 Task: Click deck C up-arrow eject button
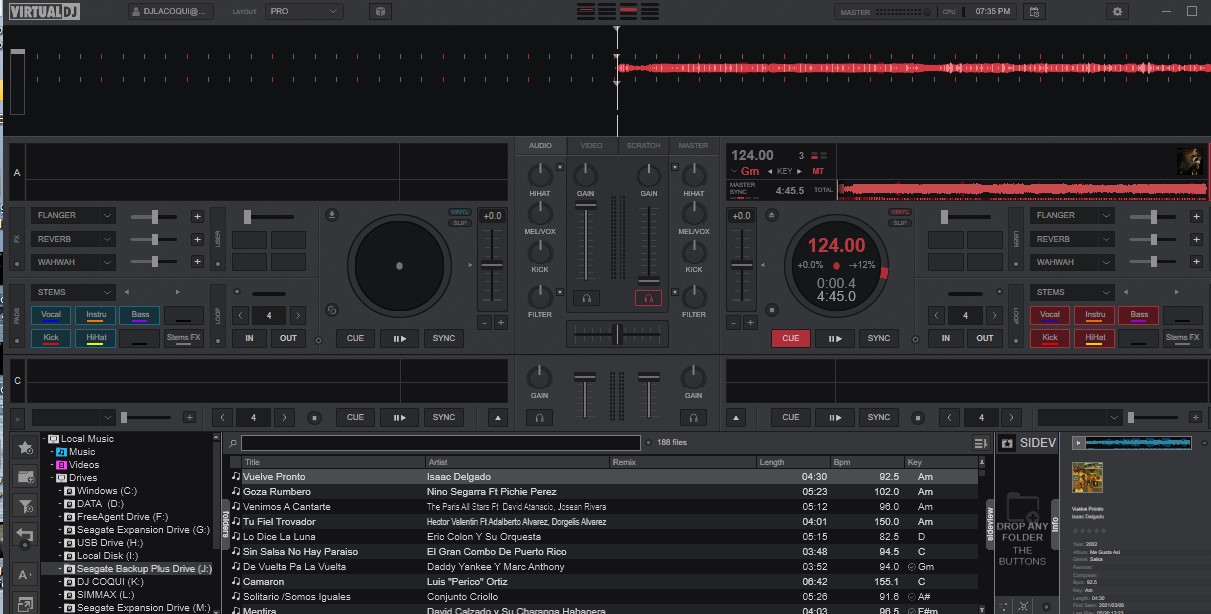coord(498,417)
